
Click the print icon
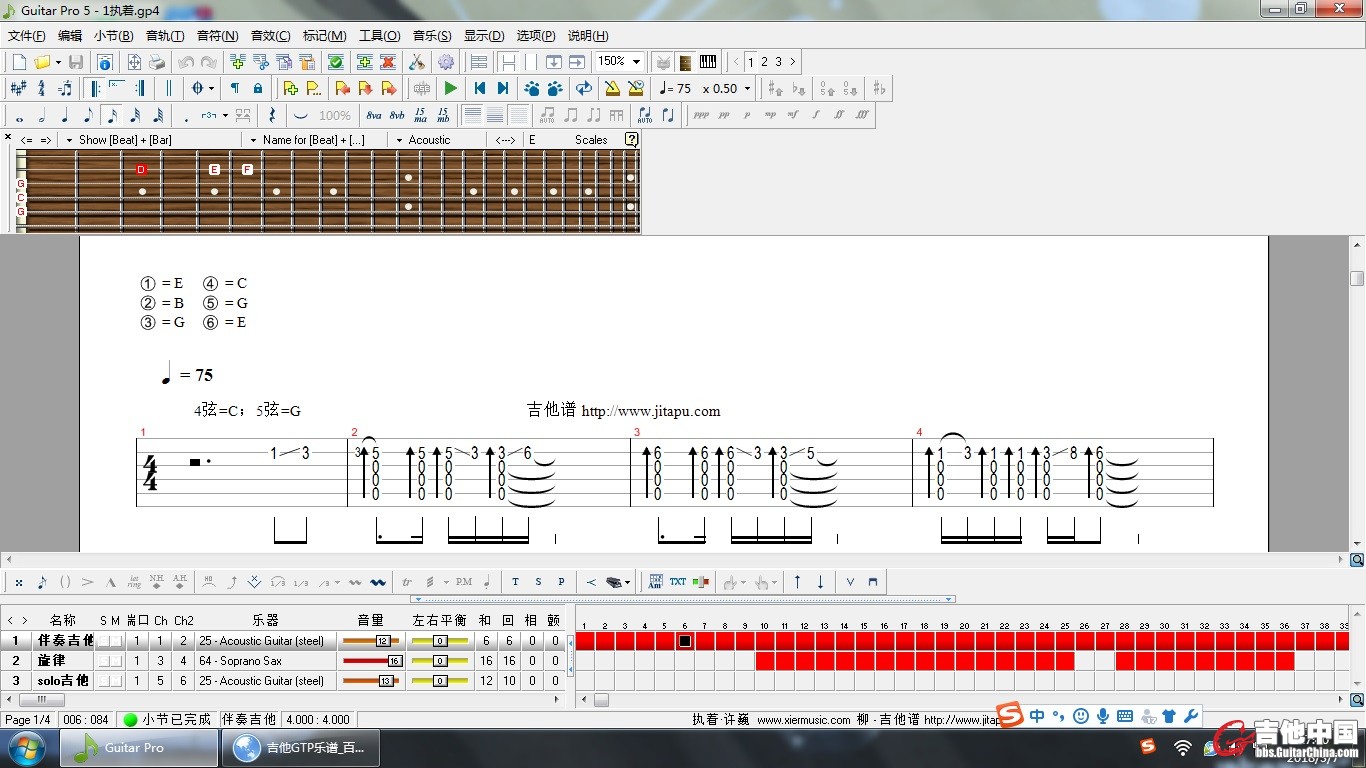click(x=156, y=62)
